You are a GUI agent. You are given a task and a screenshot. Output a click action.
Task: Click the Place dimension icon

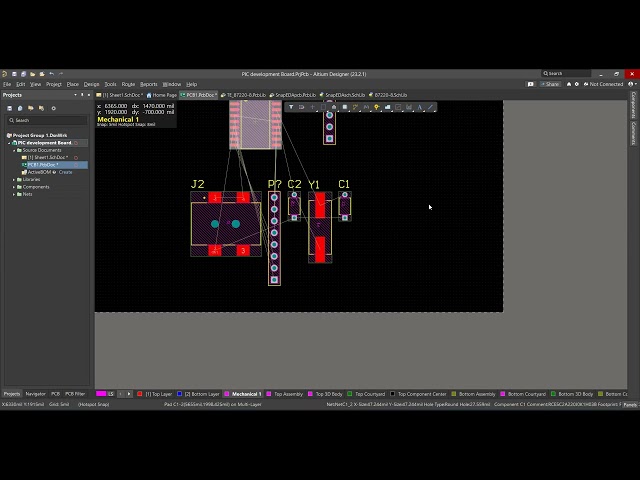[409, 107]
